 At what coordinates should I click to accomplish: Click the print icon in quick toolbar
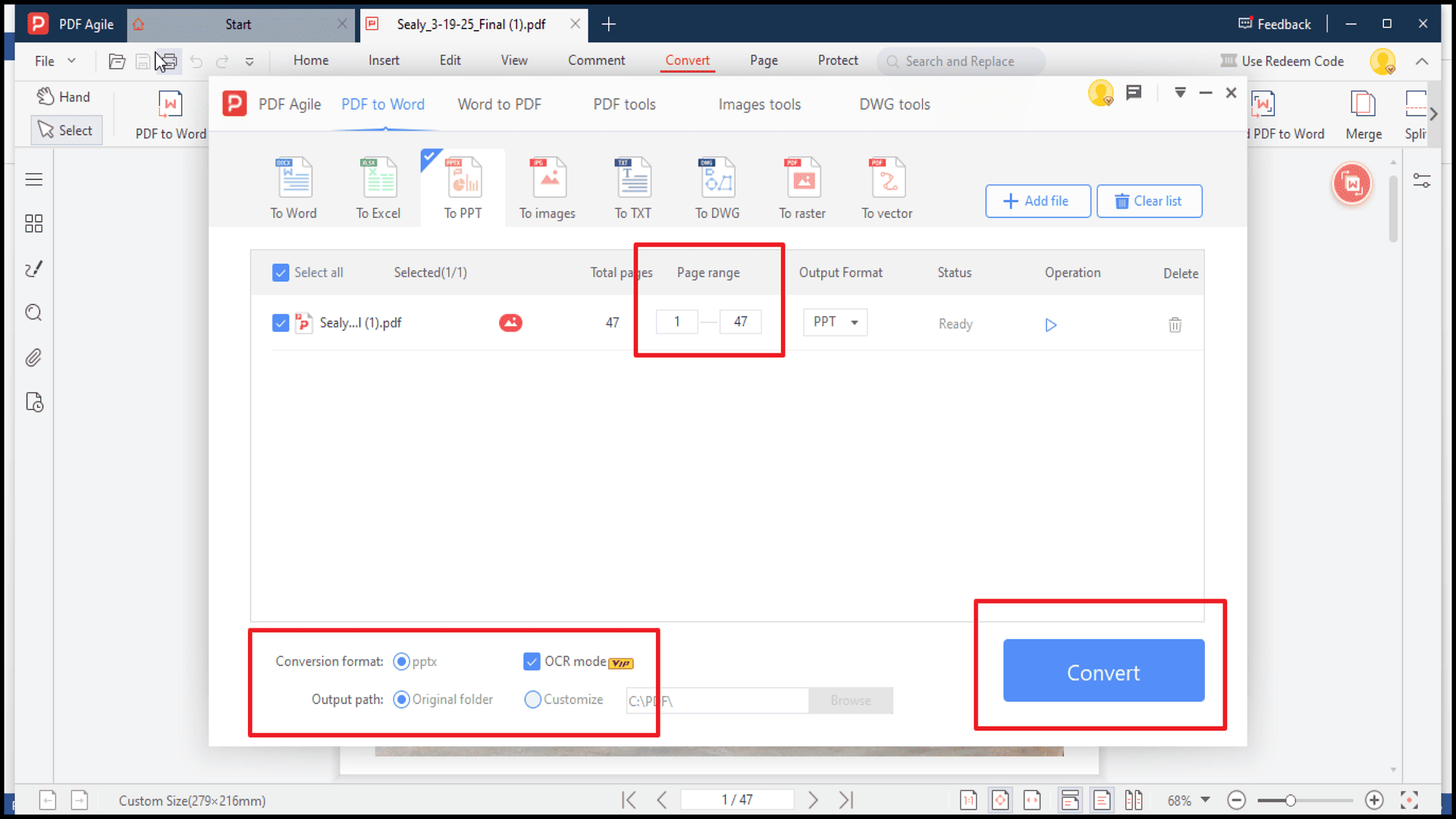point(168,61)
